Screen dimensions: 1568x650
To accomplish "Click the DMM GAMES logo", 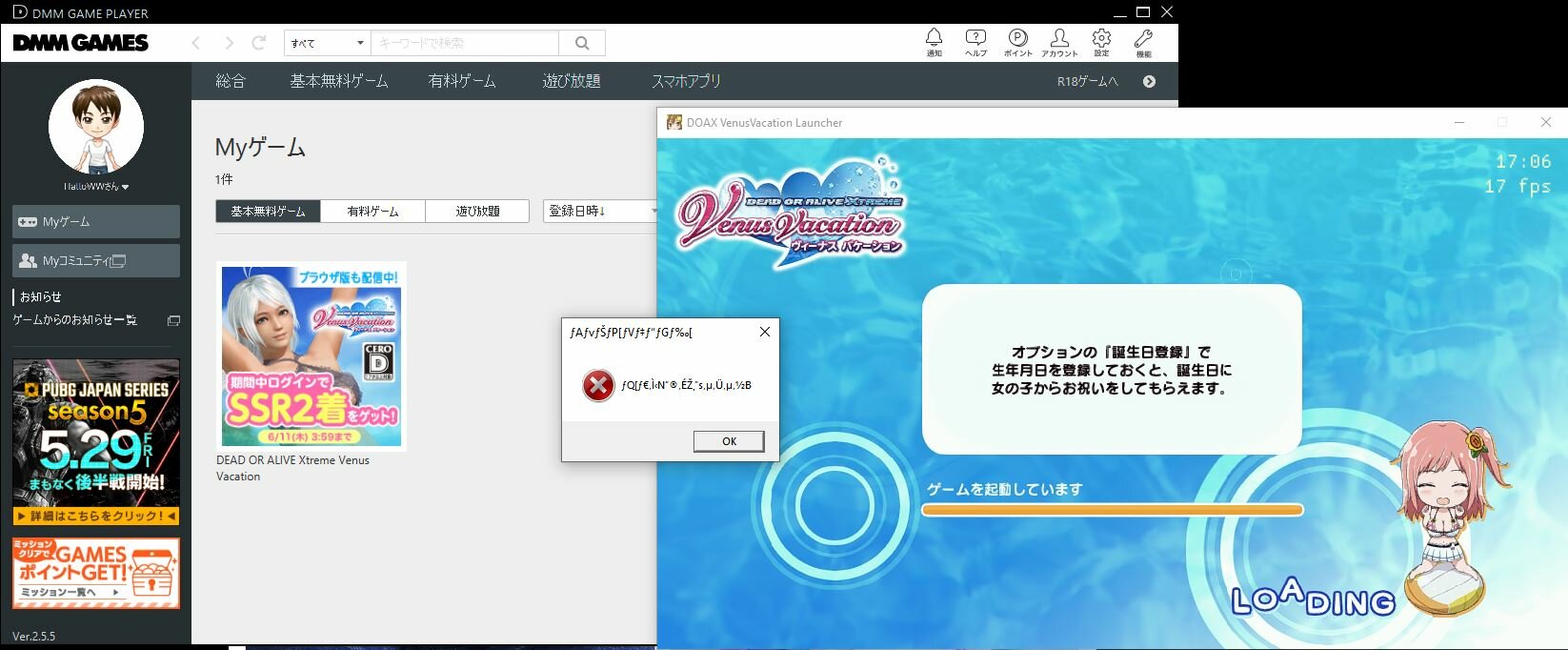I will pos(81,43).
